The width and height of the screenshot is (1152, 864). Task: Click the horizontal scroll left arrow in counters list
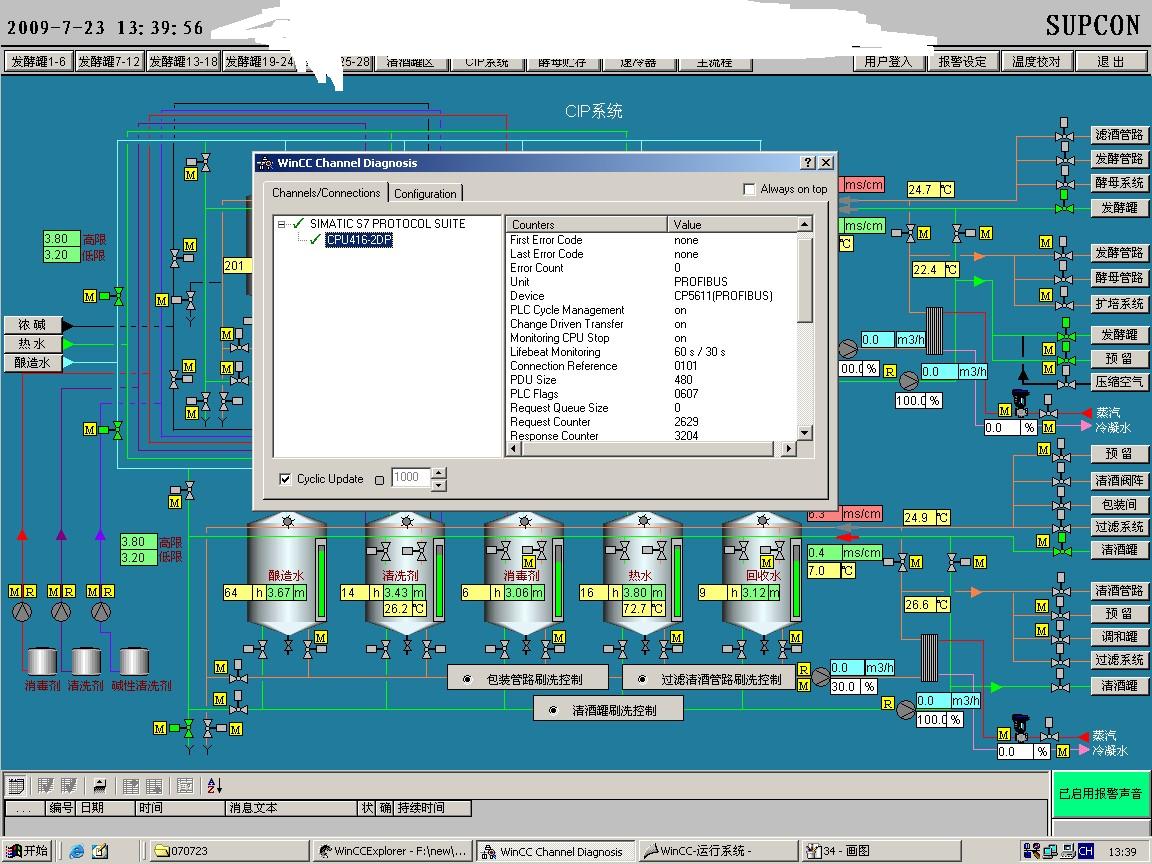(x=514, y=448)
